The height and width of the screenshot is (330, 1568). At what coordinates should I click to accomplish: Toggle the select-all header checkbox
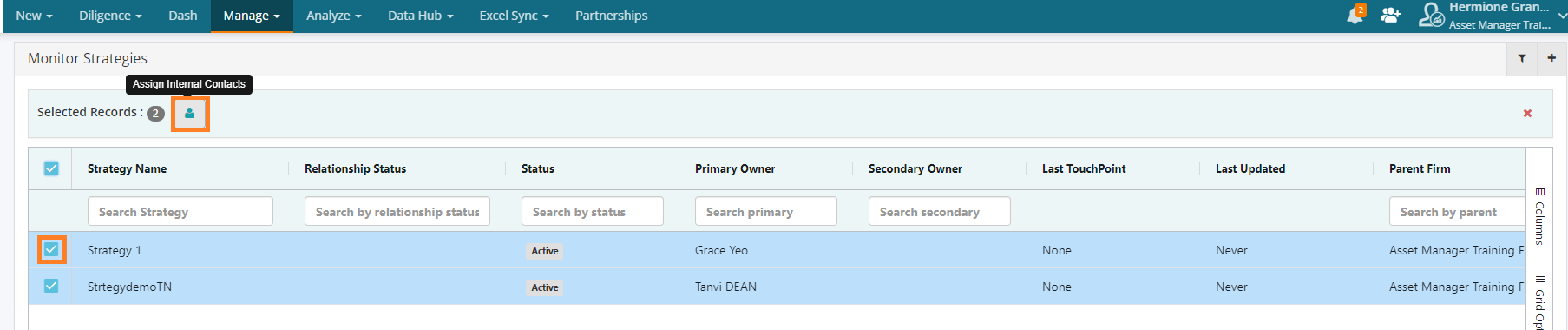pos(51,168)
